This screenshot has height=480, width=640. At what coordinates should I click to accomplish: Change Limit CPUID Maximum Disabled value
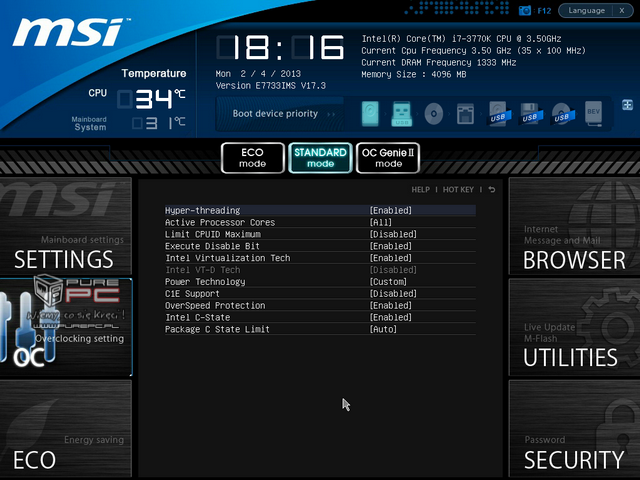point(393,234)
